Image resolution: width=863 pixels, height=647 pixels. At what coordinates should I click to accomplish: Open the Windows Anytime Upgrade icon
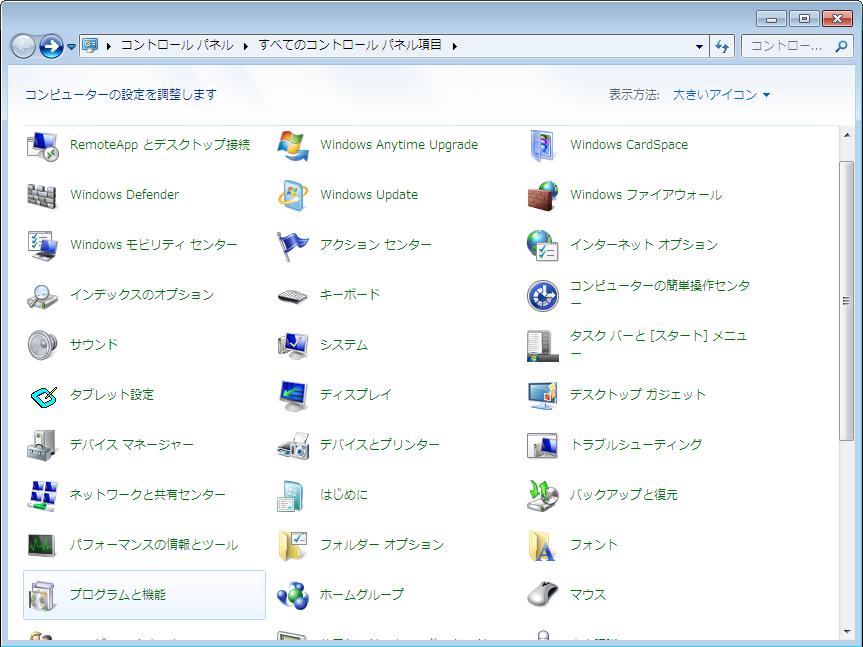[x=293, y=146]
